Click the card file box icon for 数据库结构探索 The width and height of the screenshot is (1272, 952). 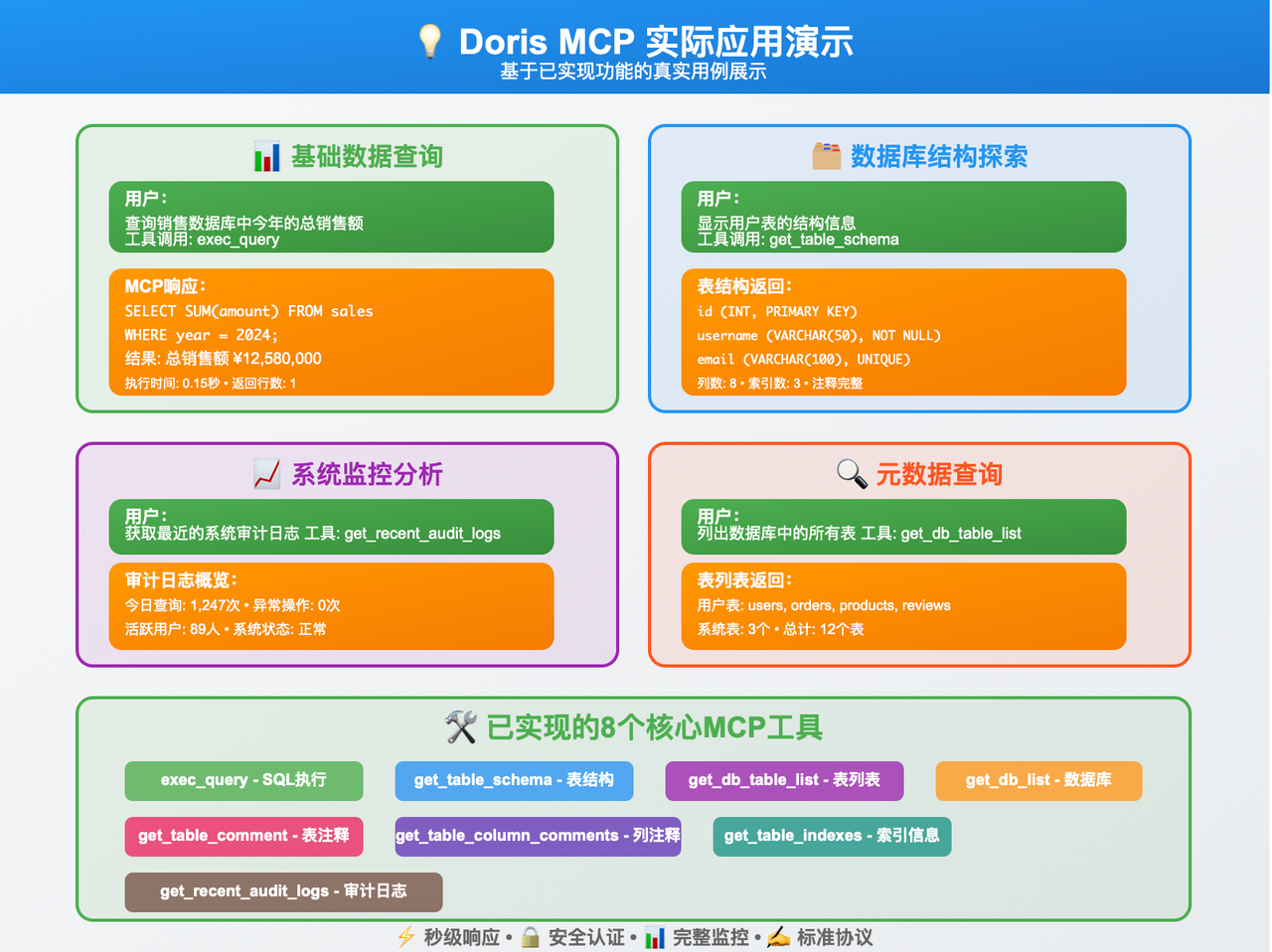(x=826, y=155)
